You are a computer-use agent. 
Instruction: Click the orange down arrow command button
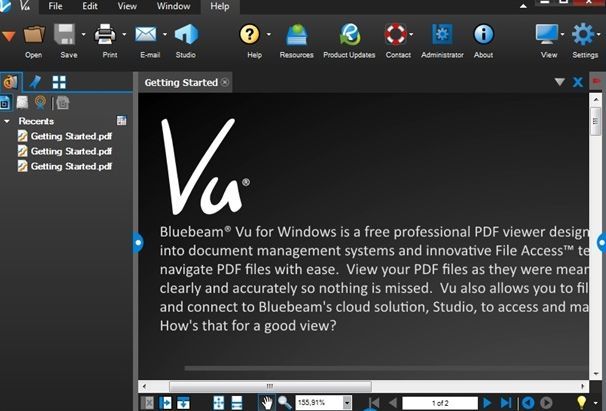[x=8, y=36]
